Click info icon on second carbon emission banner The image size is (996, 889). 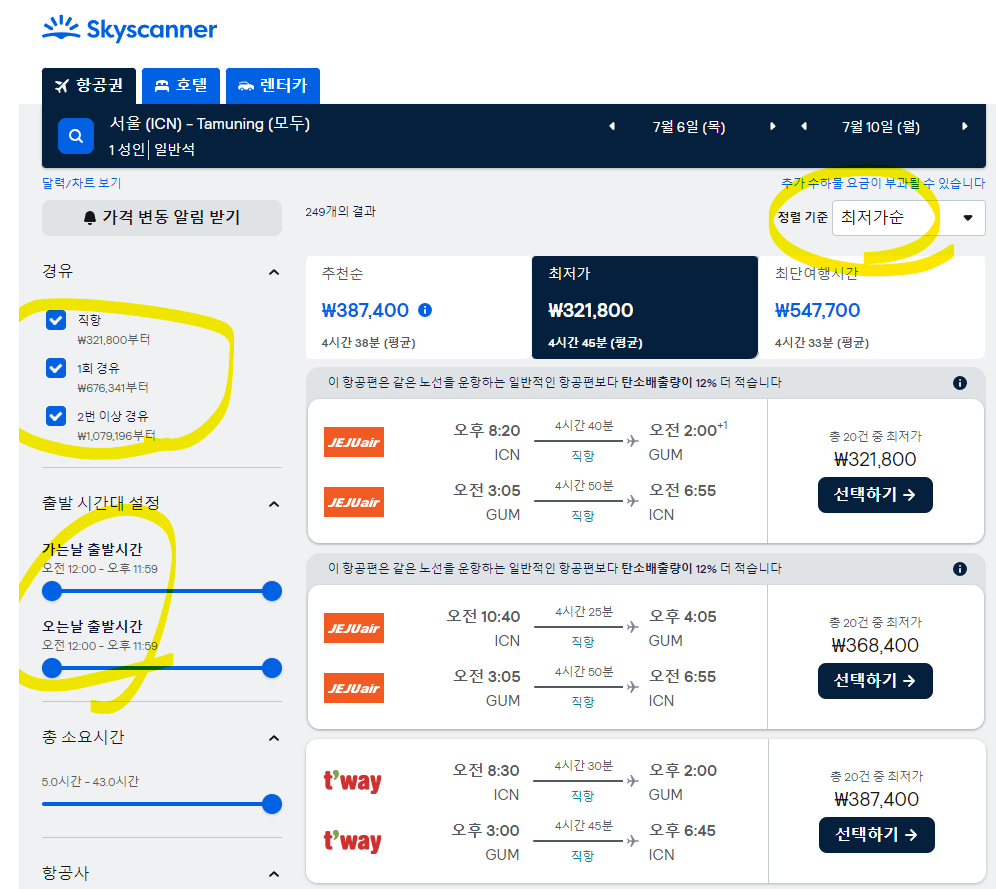pos(960,569)
